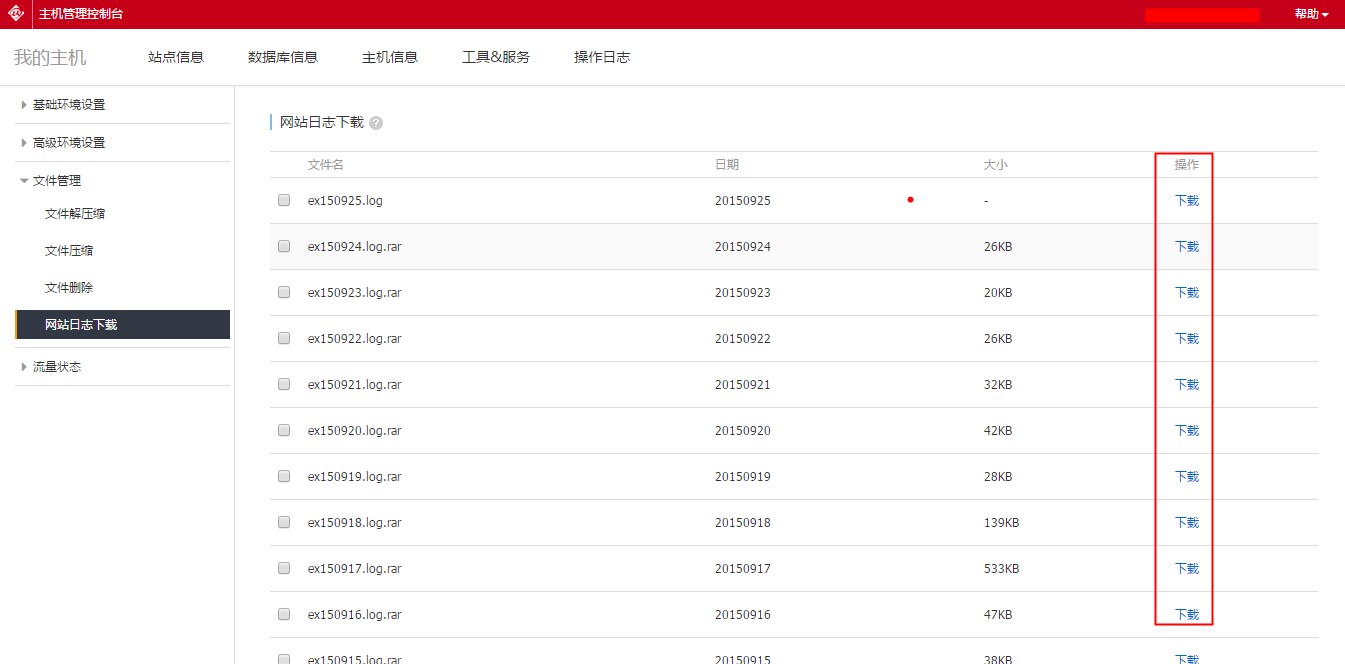
Task: Enable the checkbox for ex150917.log.rar
Action: (x=284, y=568)
